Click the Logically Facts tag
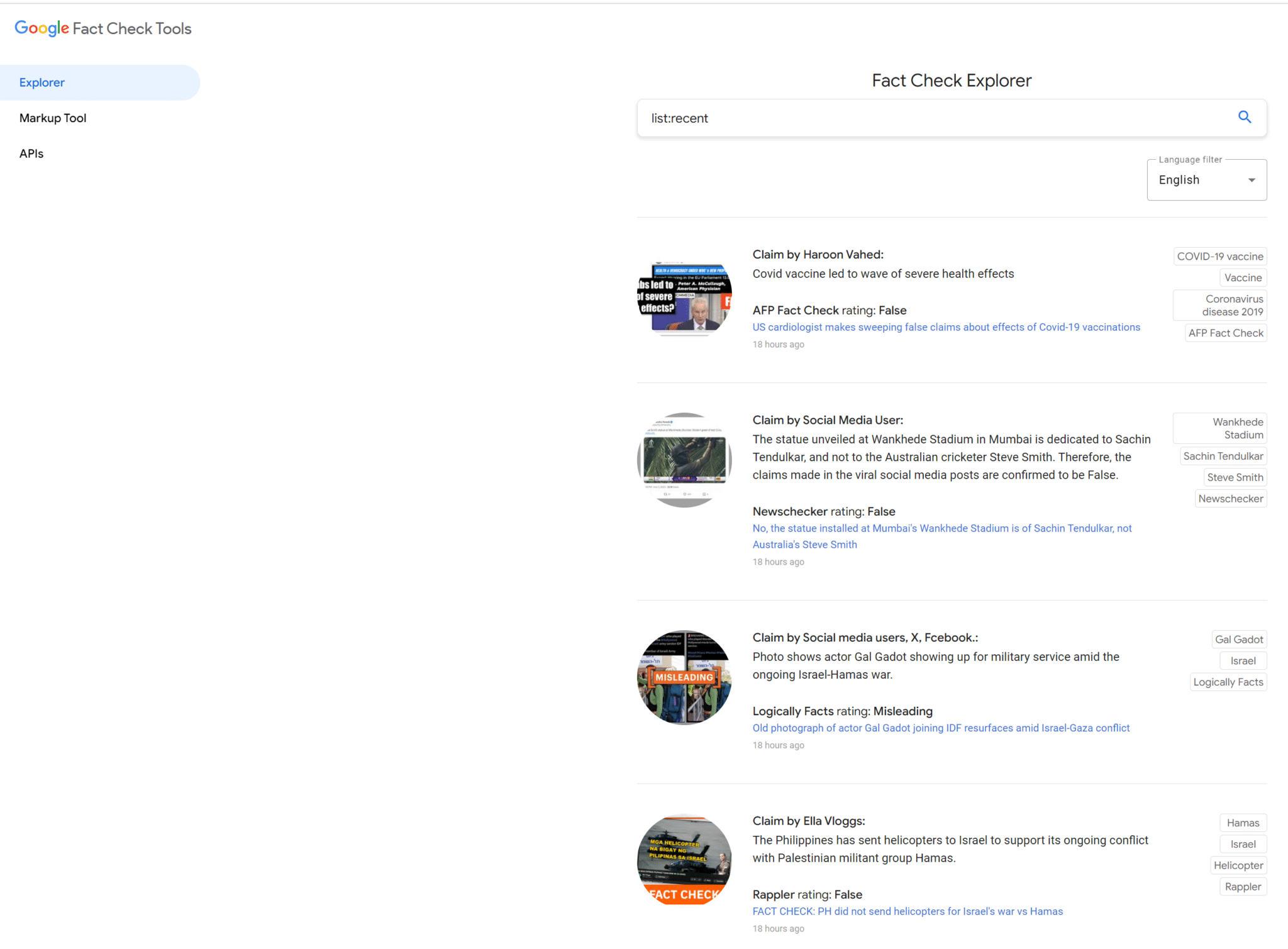This screenshot has height=949, width=1288. tap(1228, 682)
